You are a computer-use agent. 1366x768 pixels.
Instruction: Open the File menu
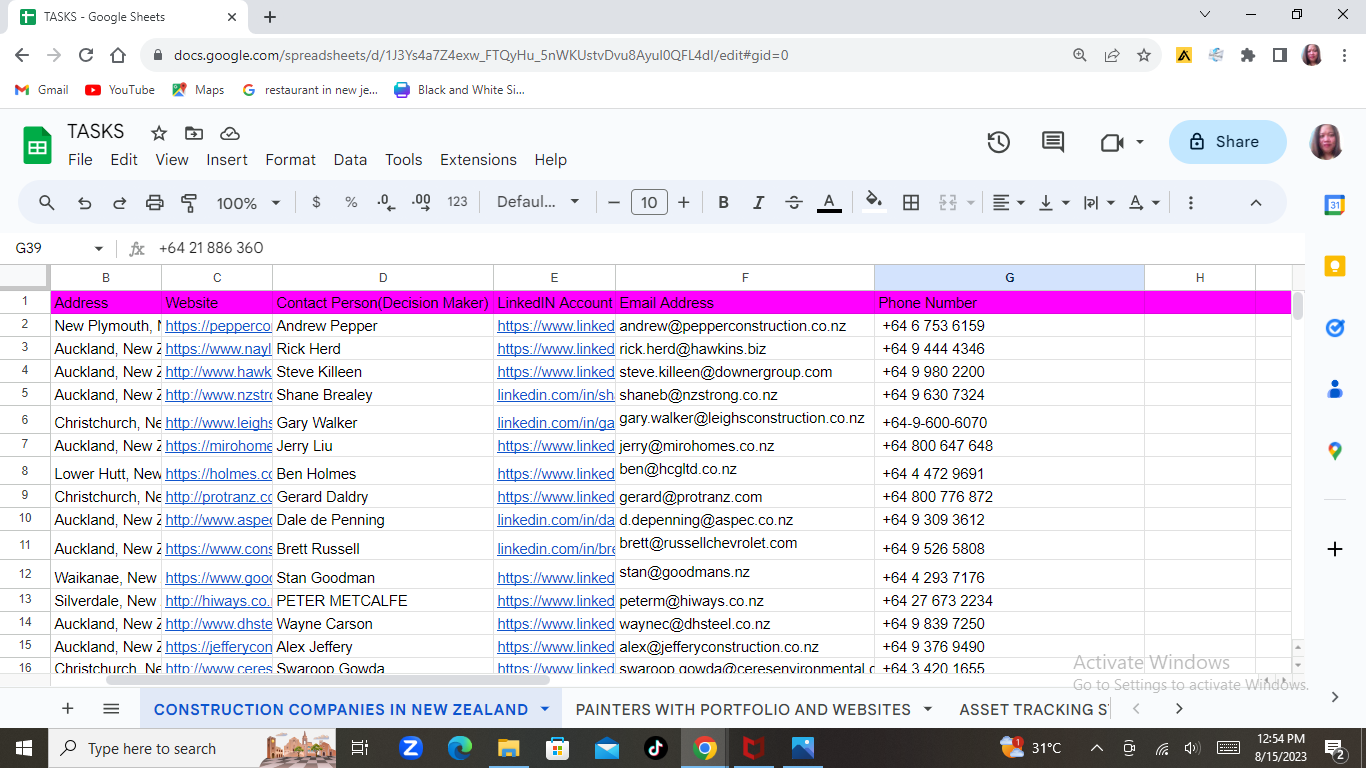pyautogui.click(x=80, y=160)
